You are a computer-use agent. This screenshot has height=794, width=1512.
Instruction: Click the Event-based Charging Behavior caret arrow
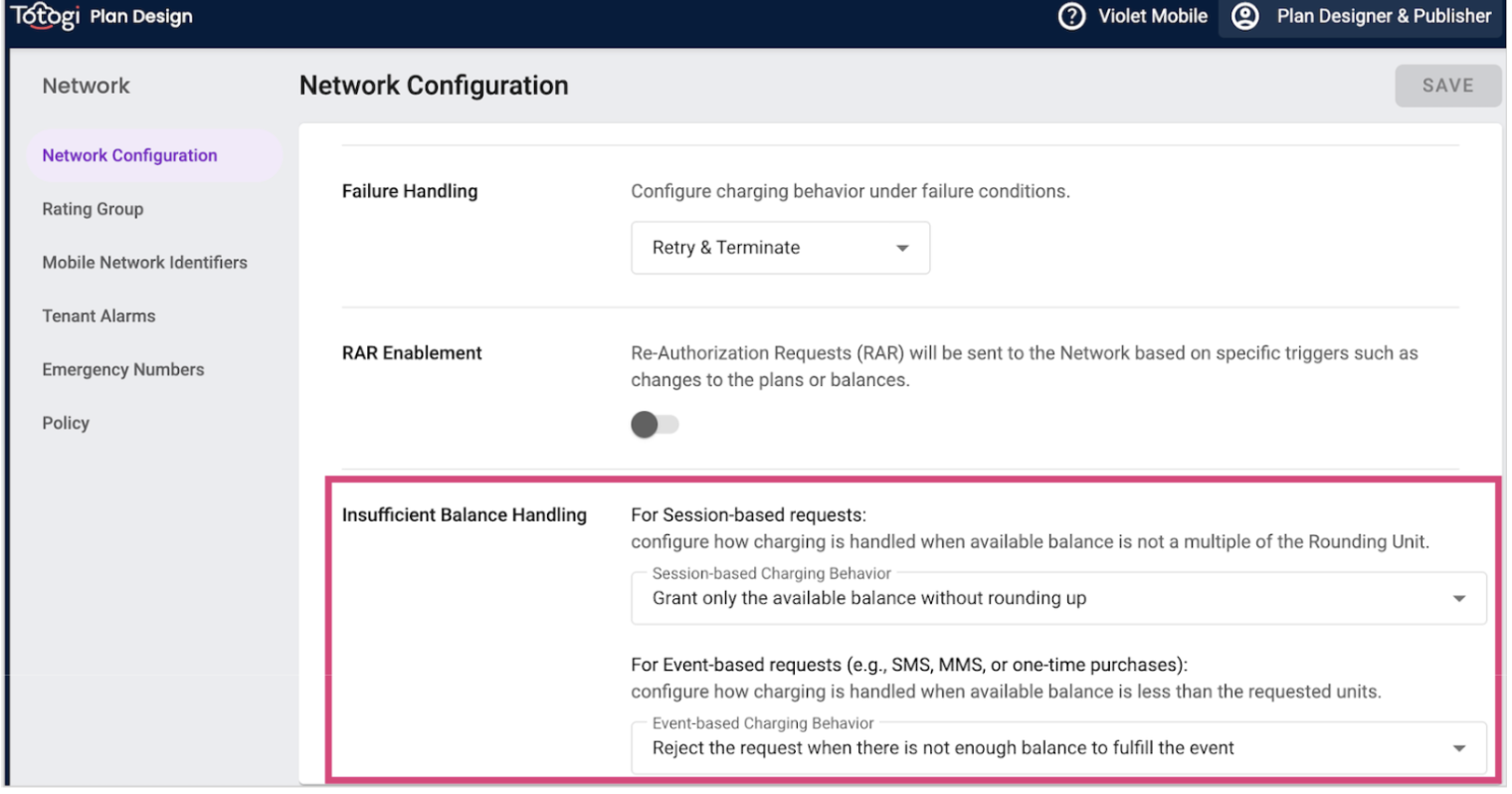[x=1458, y=748]
